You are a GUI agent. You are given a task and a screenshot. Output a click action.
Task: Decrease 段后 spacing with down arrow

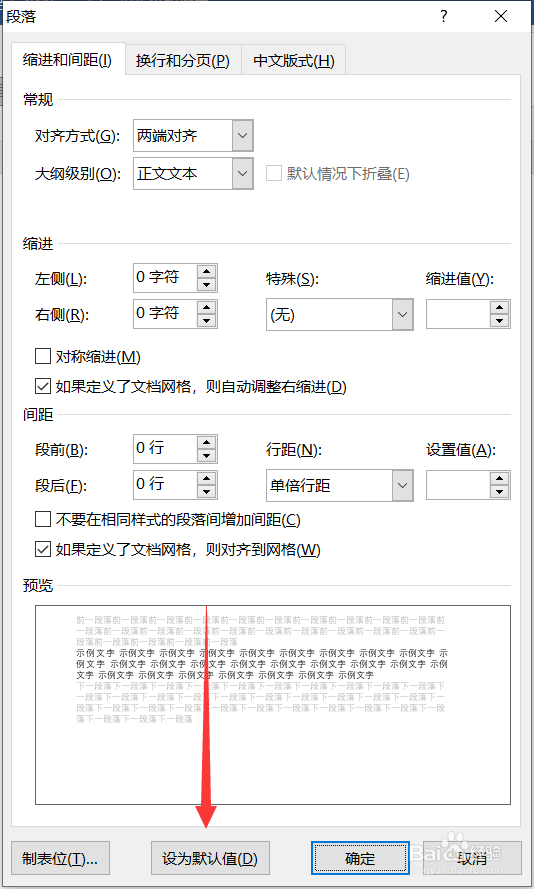click(x=206, y=492)
